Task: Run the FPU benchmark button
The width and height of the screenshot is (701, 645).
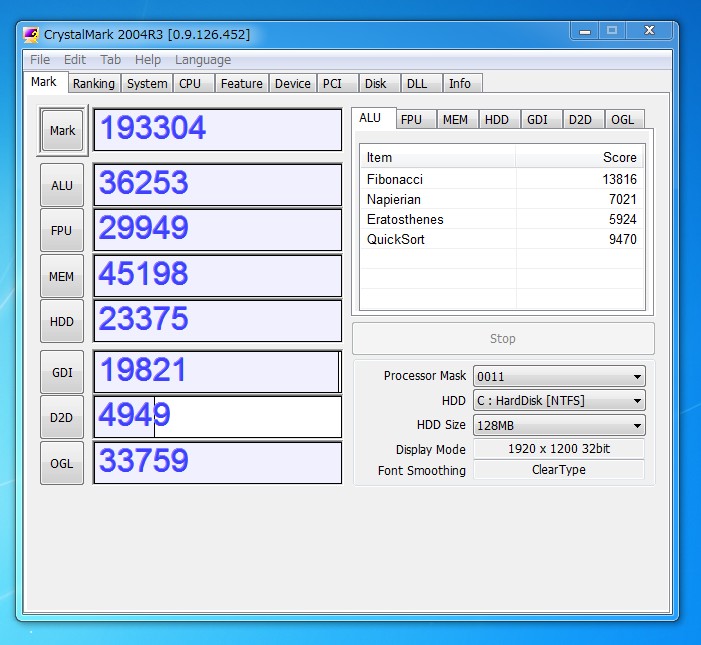Action: coord(62,230)
